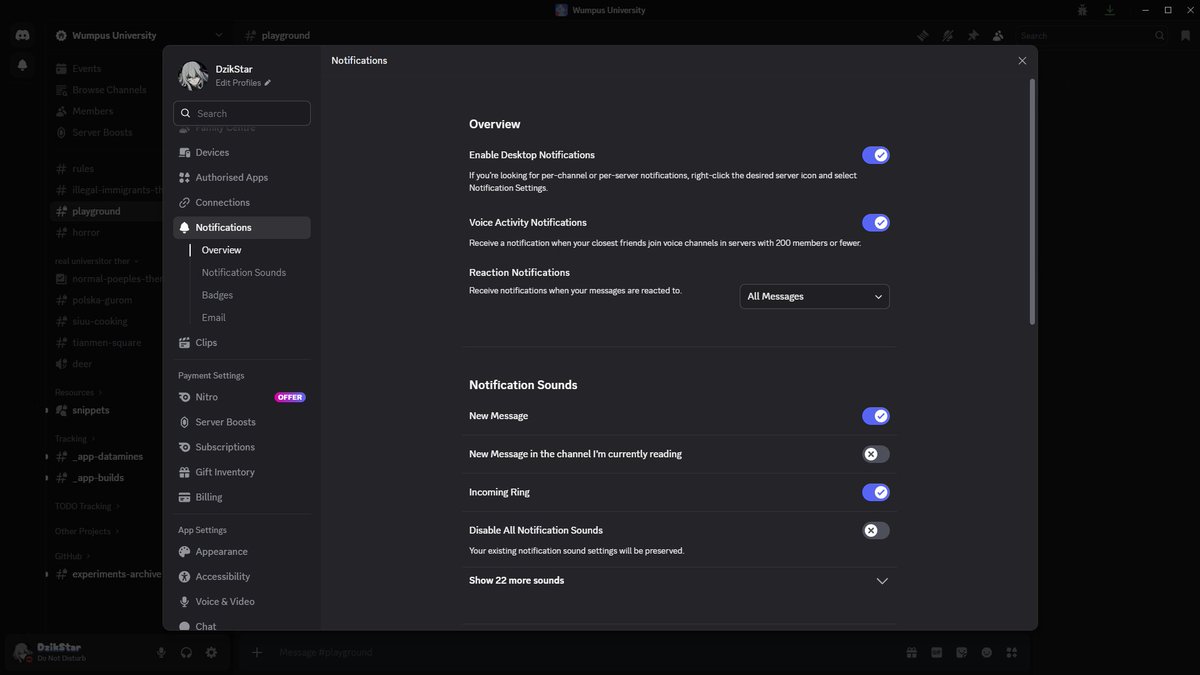The image size is (1200, 675).
Task: Click the Devices monitor icon
Action: point(185,152)
